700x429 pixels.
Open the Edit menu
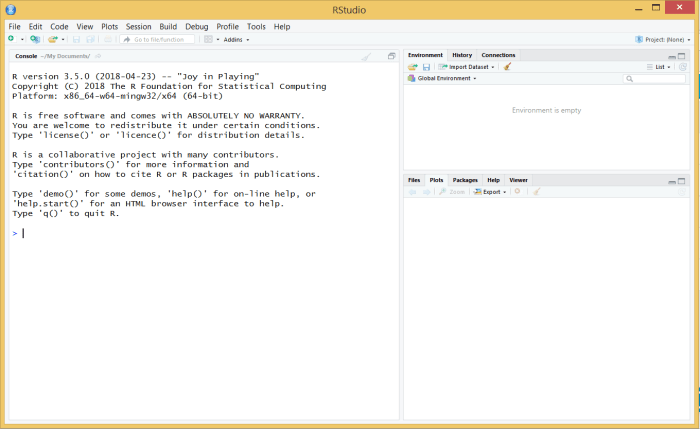35,26
